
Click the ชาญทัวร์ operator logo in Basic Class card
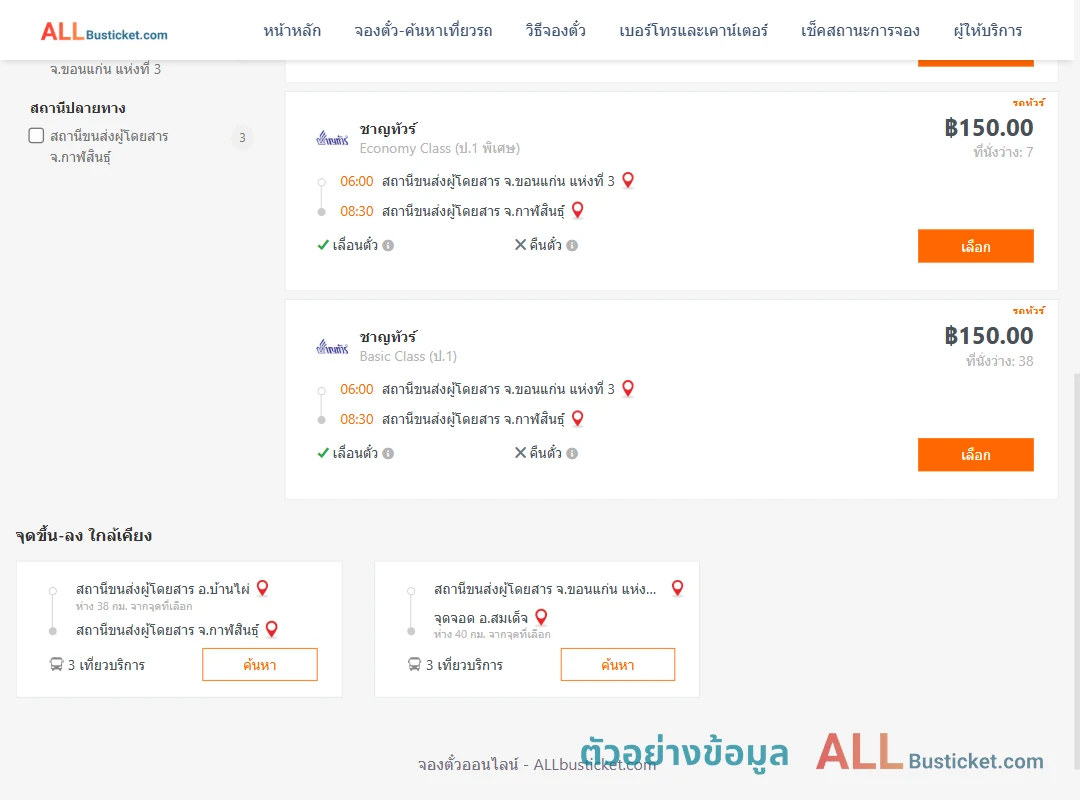pos(332,347)
